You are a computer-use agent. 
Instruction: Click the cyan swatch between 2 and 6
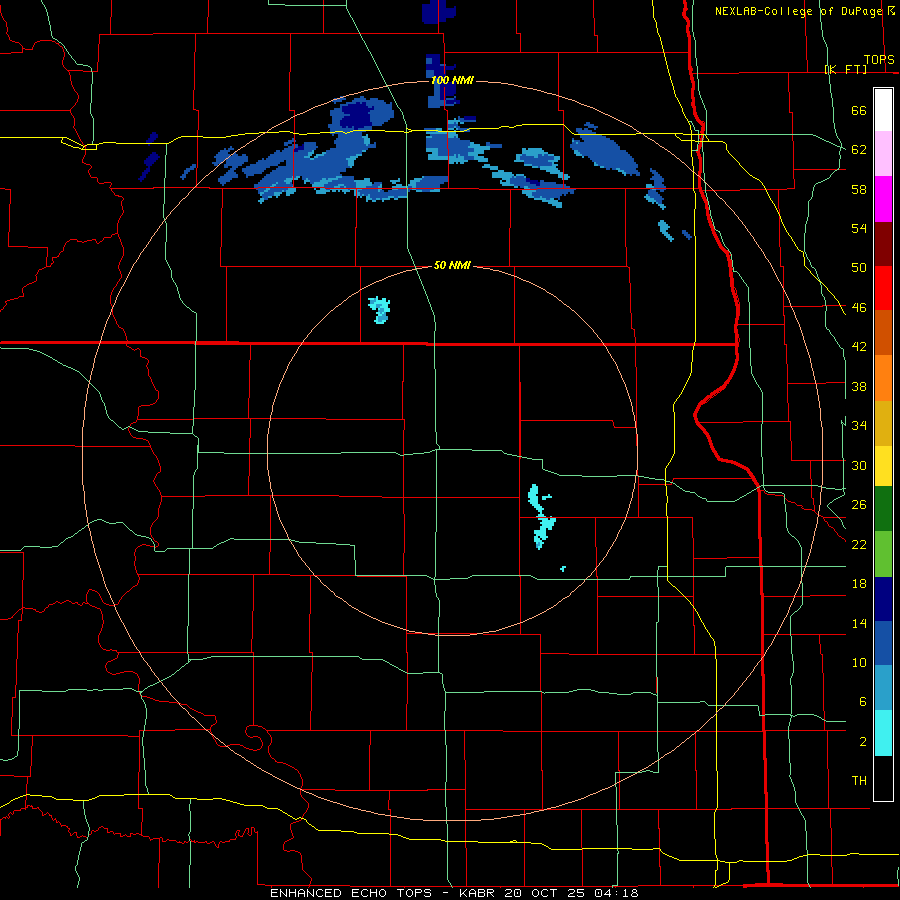883,733
